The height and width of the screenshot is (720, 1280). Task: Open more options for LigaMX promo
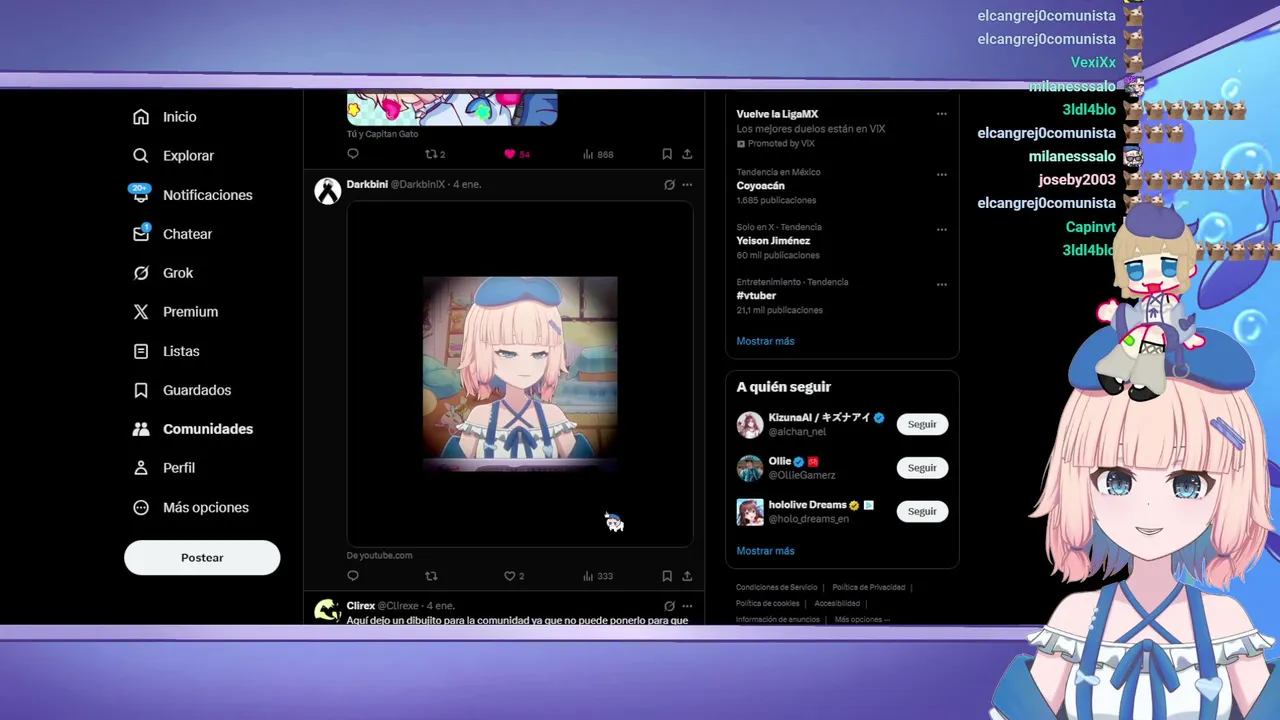[x=941, y=114]
